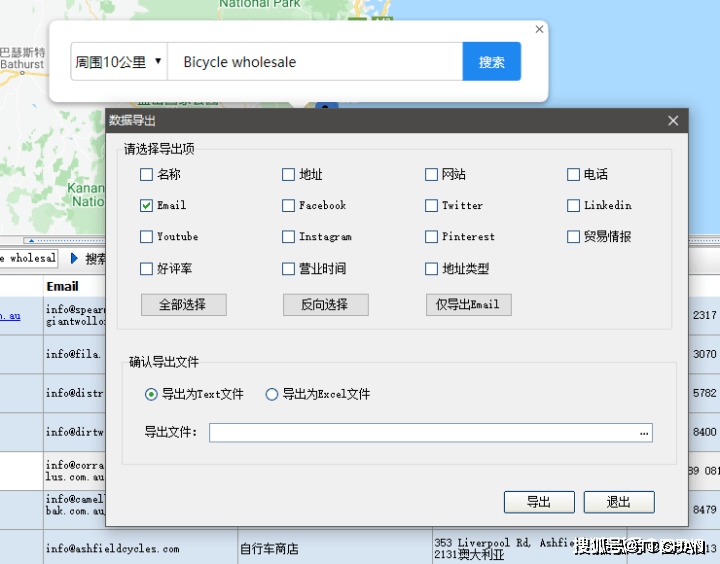Image resolution: width=720 pixels, height=564 pixels.
Task: Click the background keyword field ending in wholesal
Action: click(x=28, y=258)
